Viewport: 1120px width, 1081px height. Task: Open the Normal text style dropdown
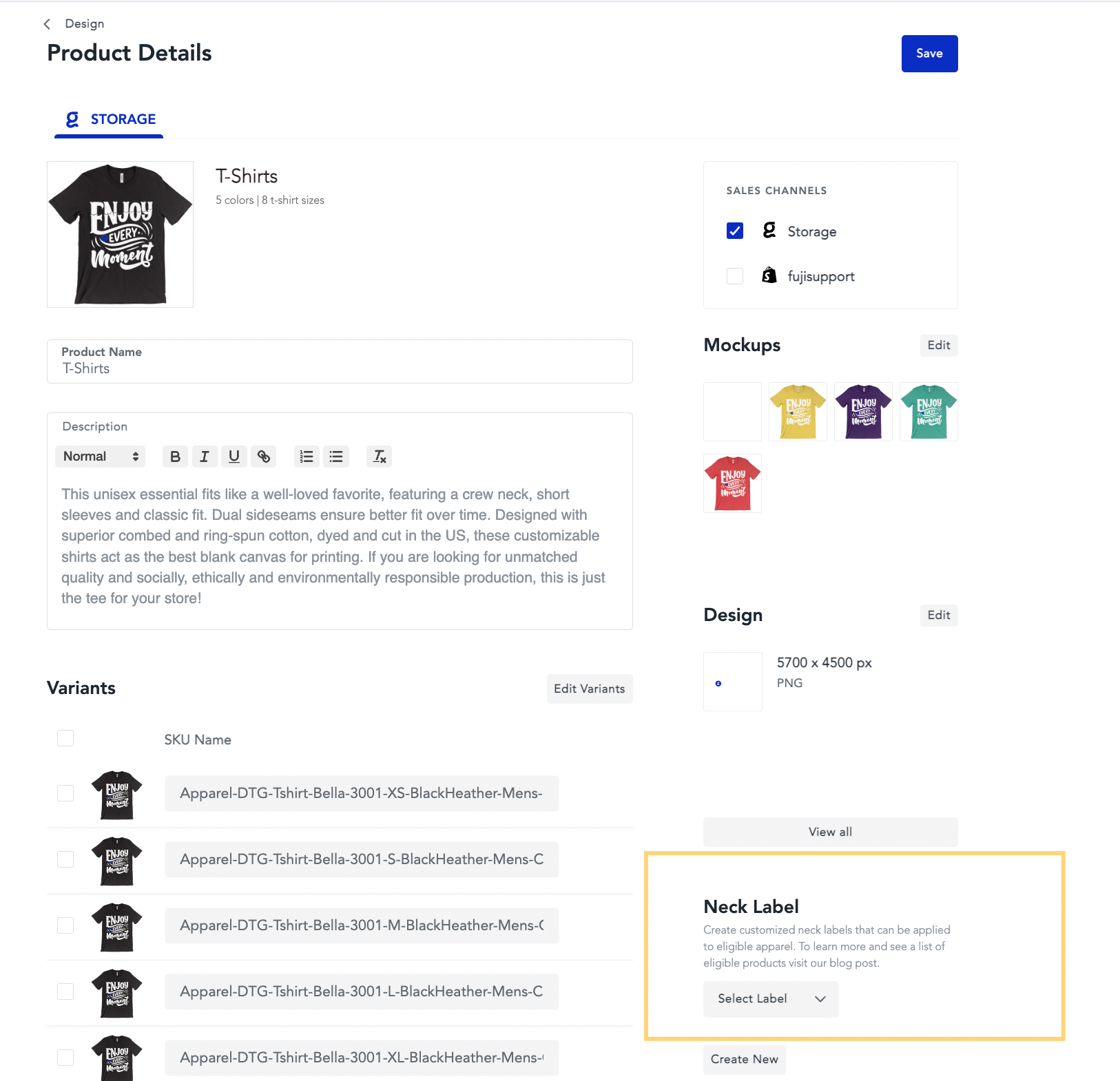(x=100, y=456)
